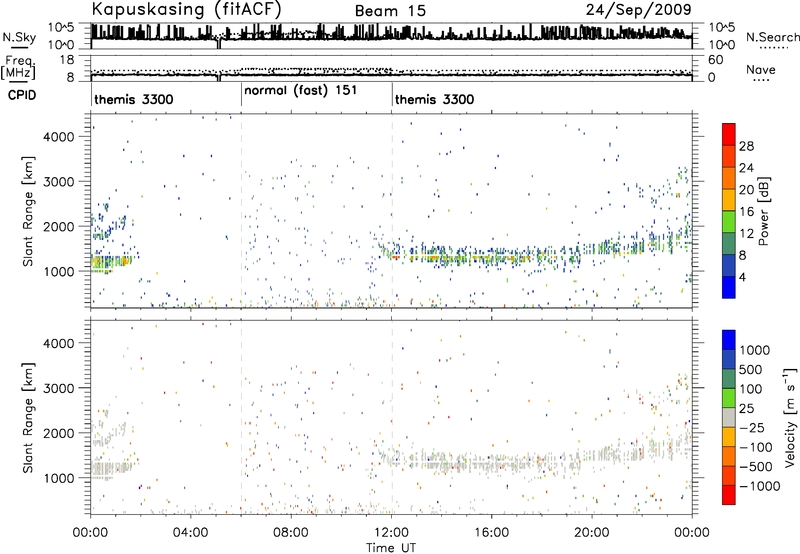Click the "18" tick on frequency axis
The width and height of the screenshot is (800, 554).
click(67, 60)
